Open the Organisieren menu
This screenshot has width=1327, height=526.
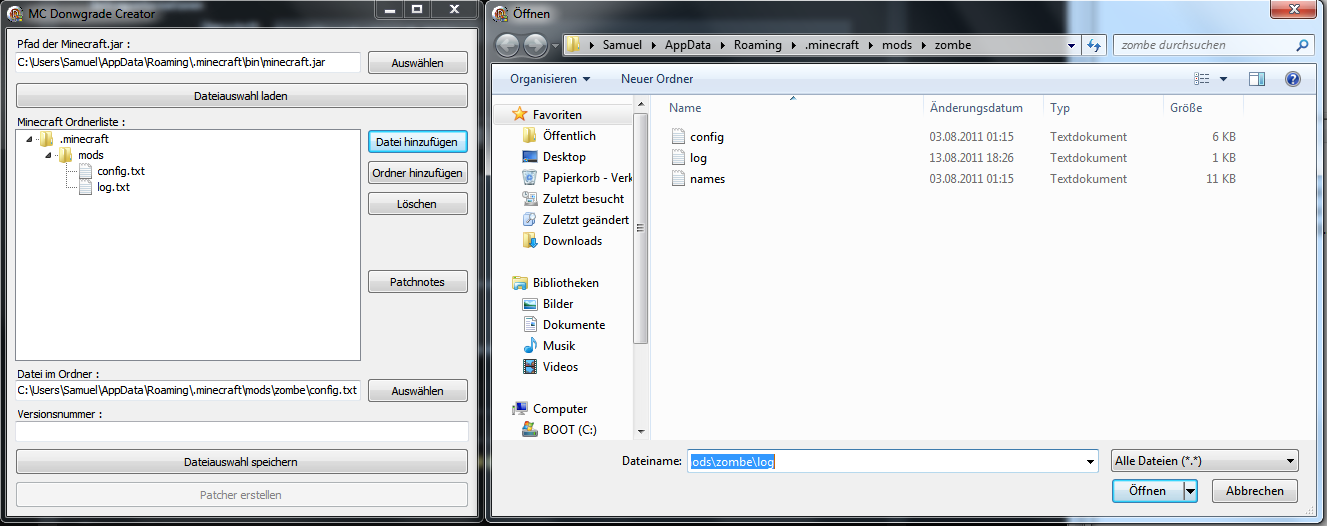pos(549,79)
